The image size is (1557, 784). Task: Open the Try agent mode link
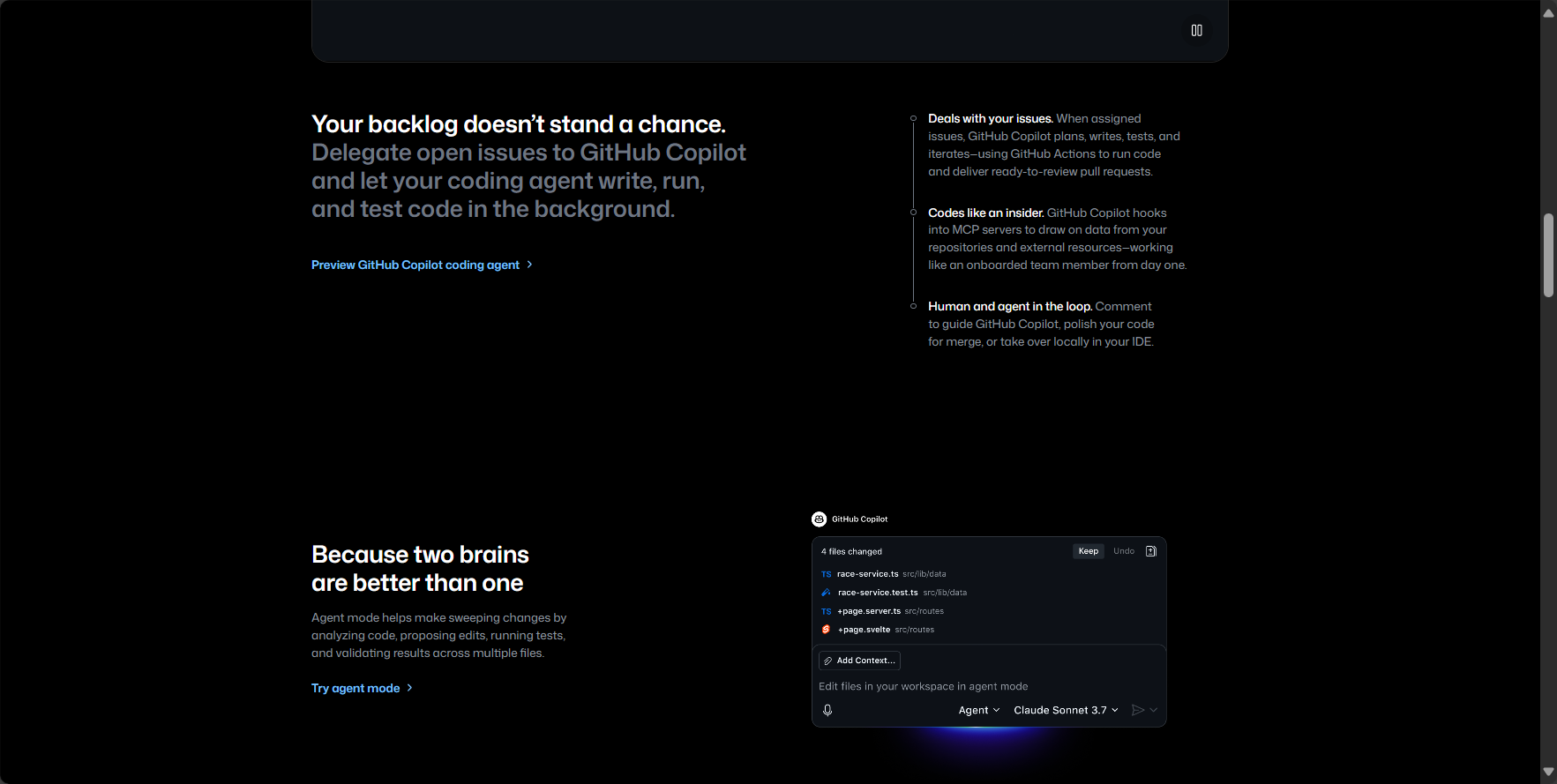[362, 688]
